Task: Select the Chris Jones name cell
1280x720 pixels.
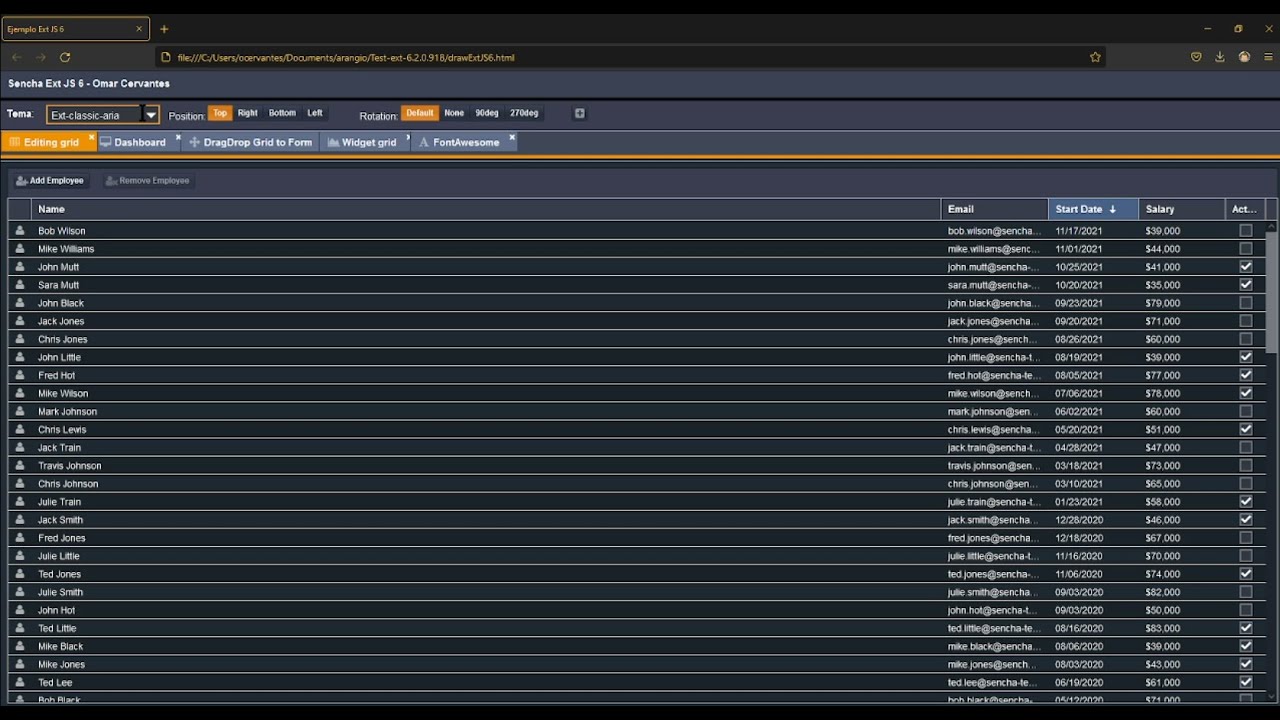Action: (486, 339)
